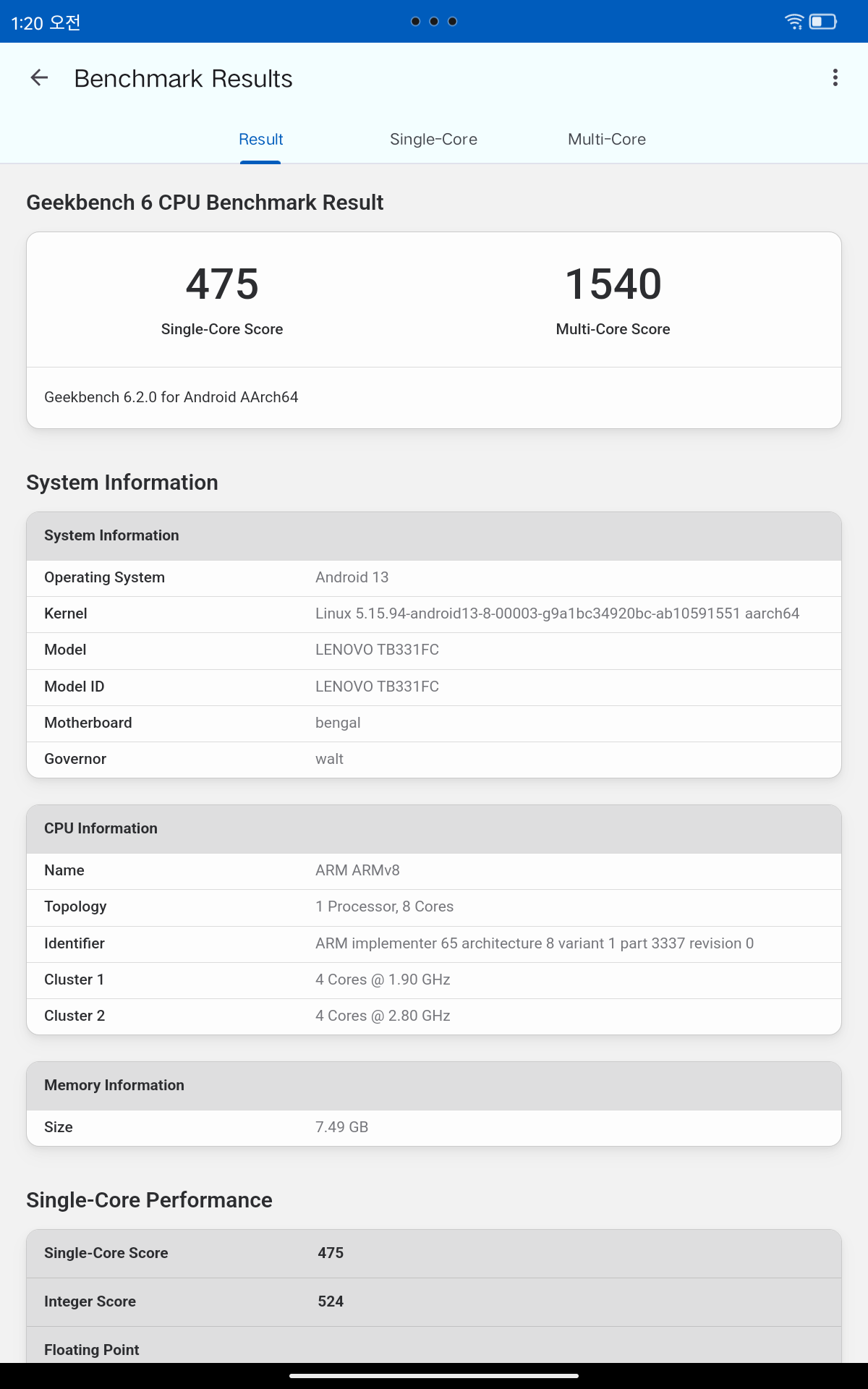
Task: Tap the Integer Score row label
Action: 90,1301
